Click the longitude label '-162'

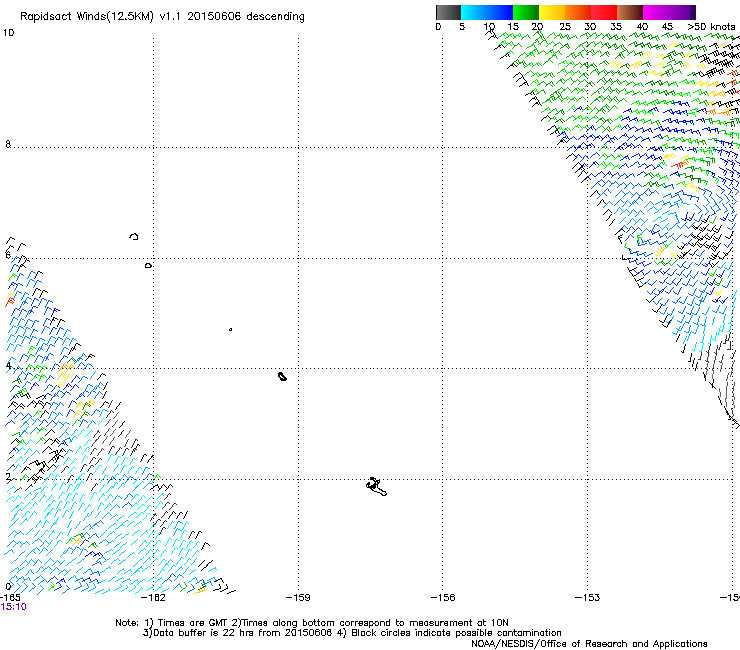153,598
